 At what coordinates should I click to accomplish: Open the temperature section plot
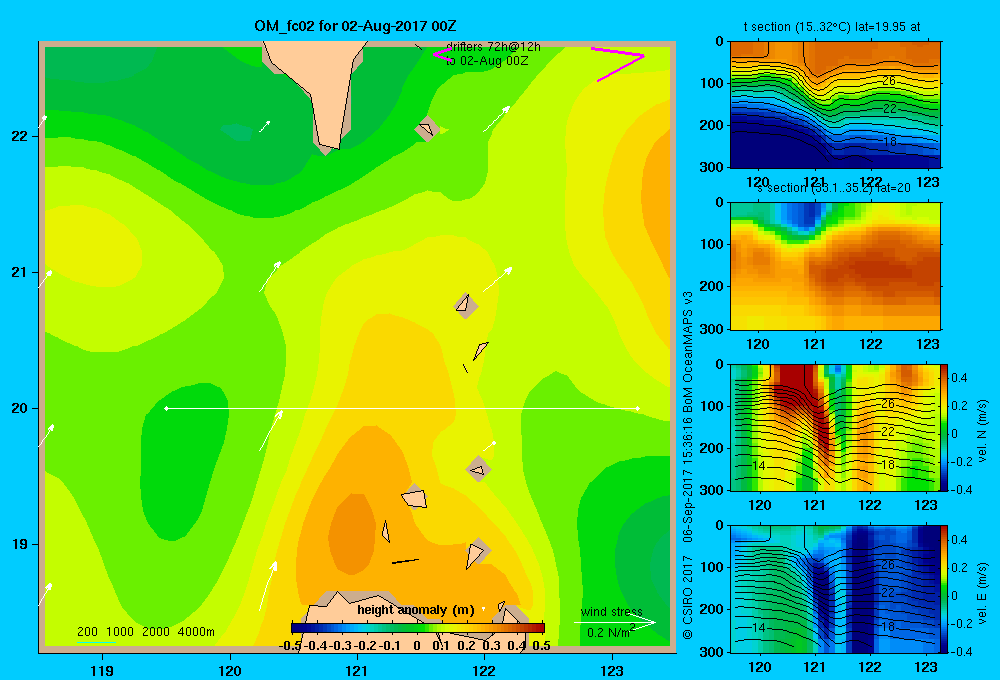(835, 105)
